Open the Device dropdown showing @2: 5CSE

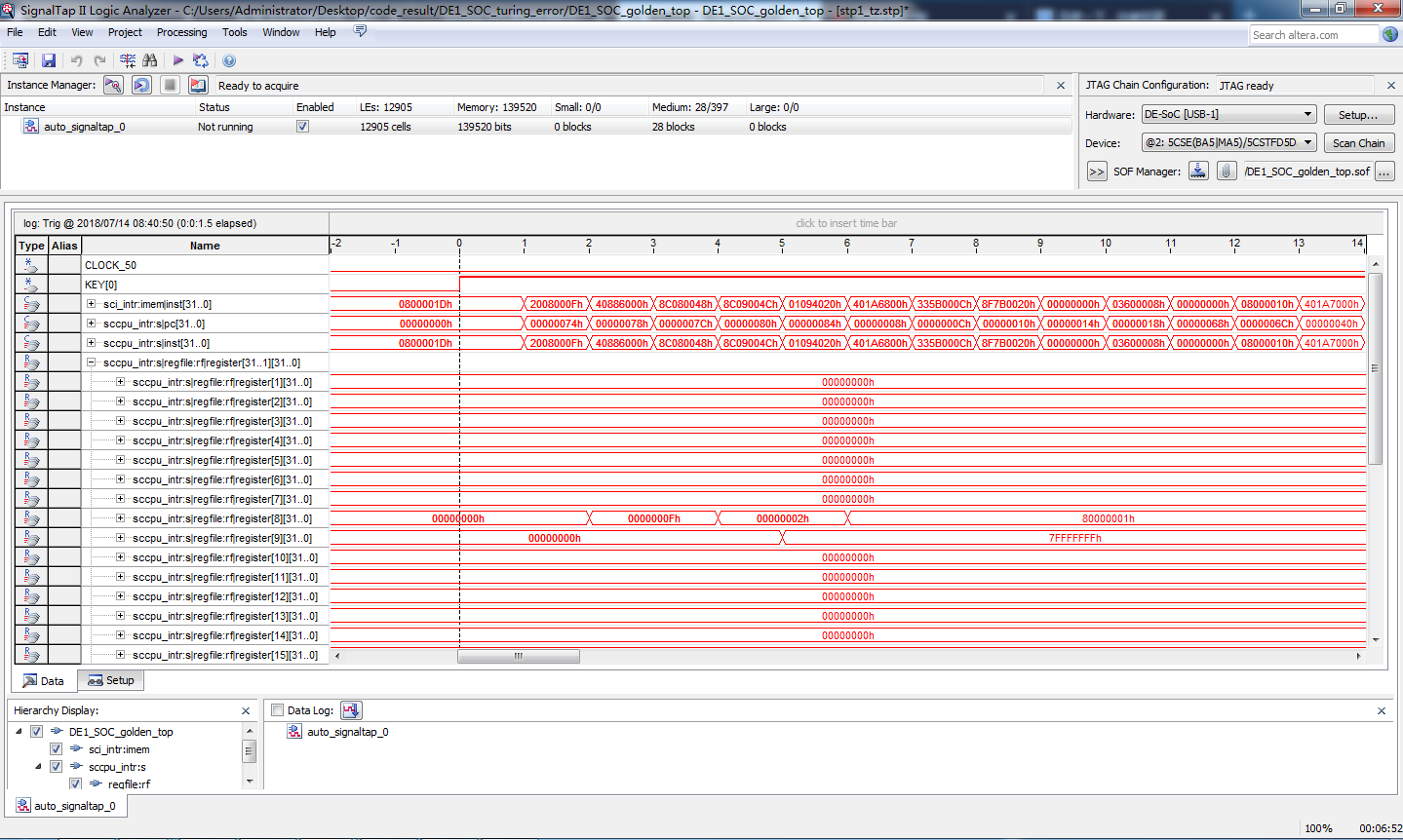click(x=1228, y=142)
